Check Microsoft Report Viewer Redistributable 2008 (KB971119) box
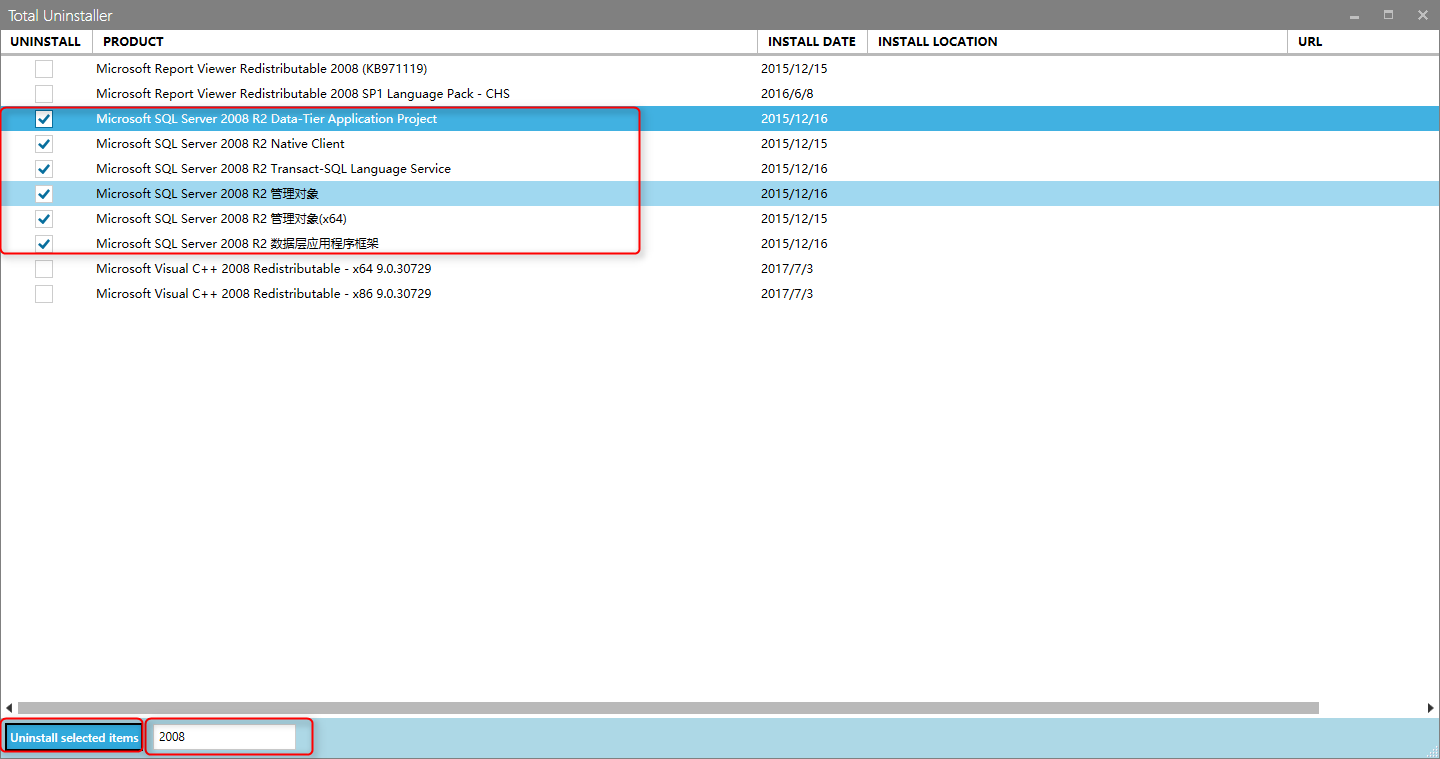 (44, 69)
